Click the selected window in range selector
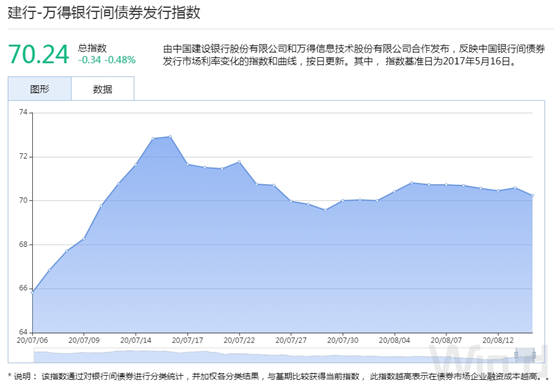The height and width of the screenshot is (384, 554). pyautogui.click(x=525, y=355)
